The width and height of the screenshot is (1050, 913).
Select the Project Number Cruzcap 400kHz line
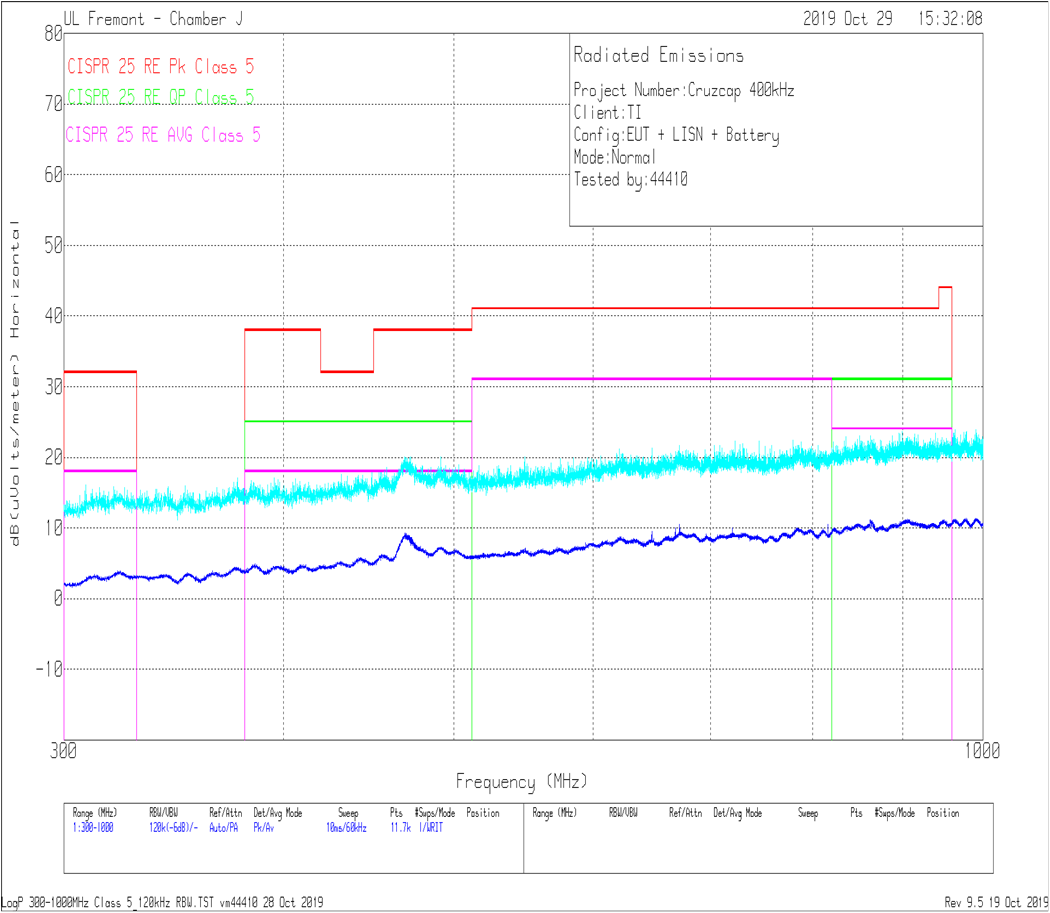(684, 90)
